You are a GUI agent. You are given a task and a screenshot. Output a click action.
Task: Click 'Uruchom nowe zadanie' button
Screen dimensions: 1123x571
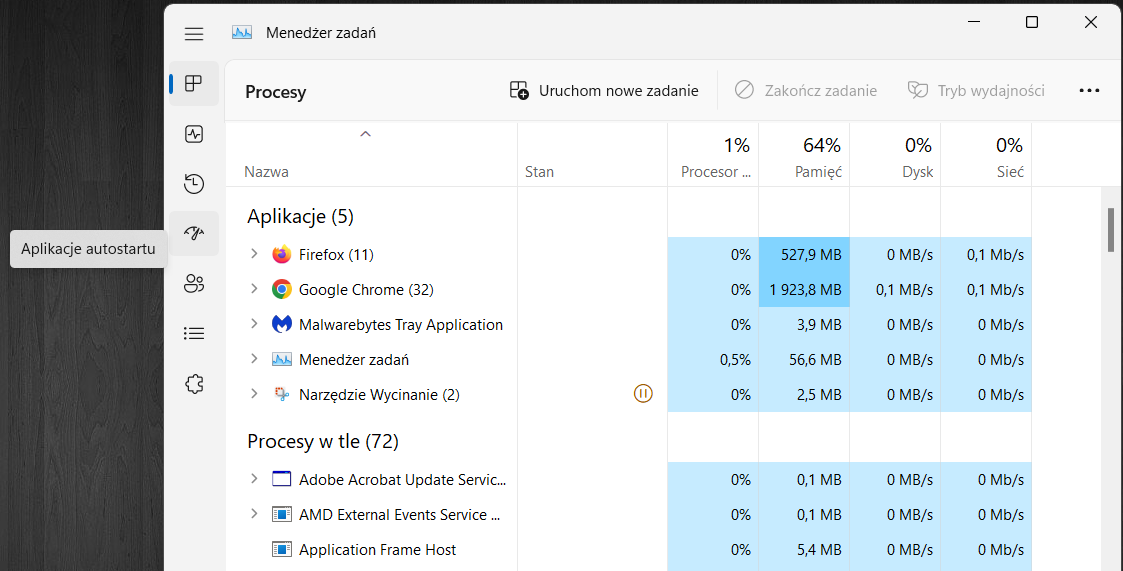[x=604, y=91]
